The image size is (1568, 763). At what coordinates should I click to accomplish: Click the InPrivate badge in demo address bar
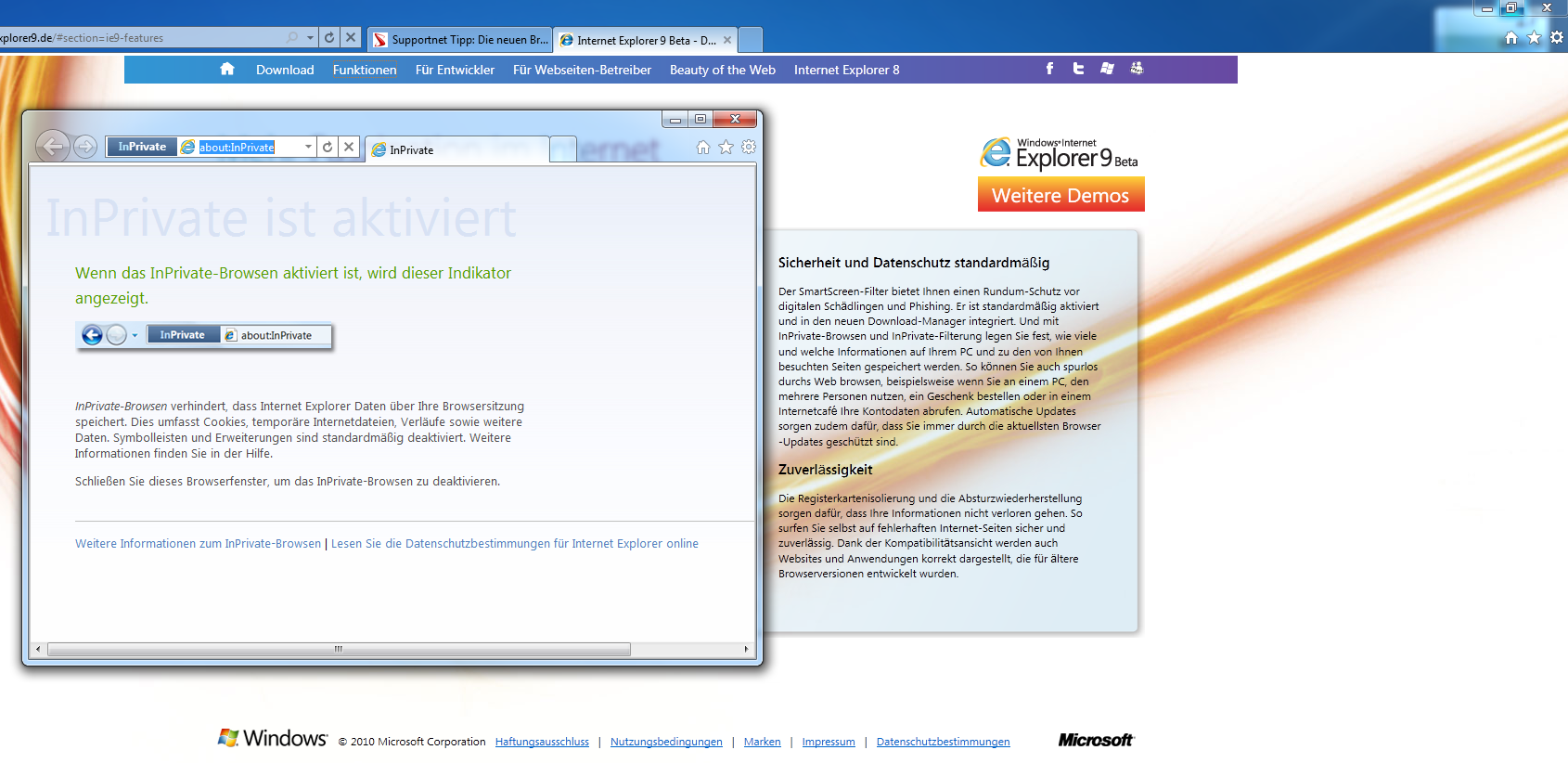click(142, 147)
